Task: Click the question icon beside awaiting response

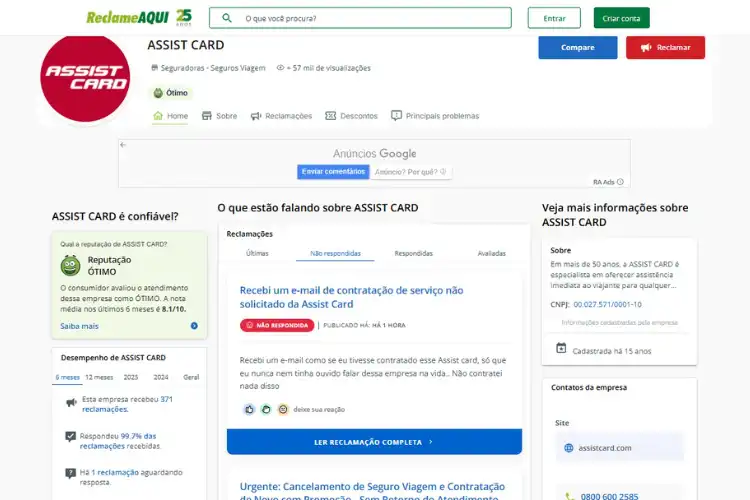Action: (70, 473)
